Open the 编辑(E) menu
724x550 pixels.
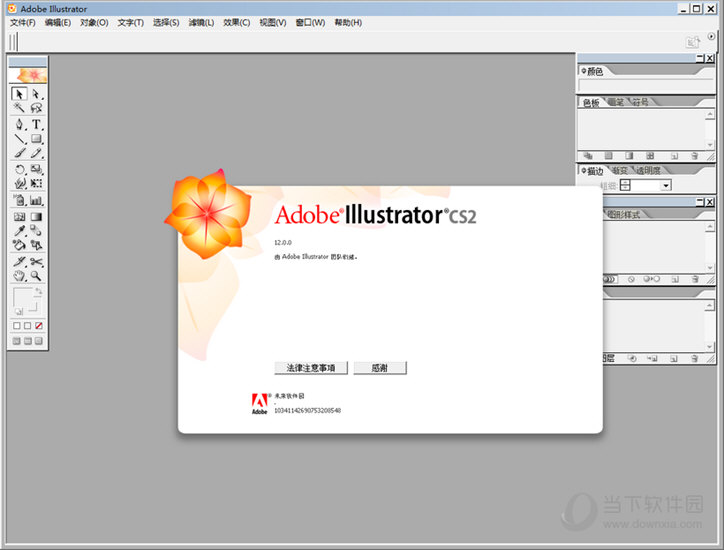click(58, 23)
